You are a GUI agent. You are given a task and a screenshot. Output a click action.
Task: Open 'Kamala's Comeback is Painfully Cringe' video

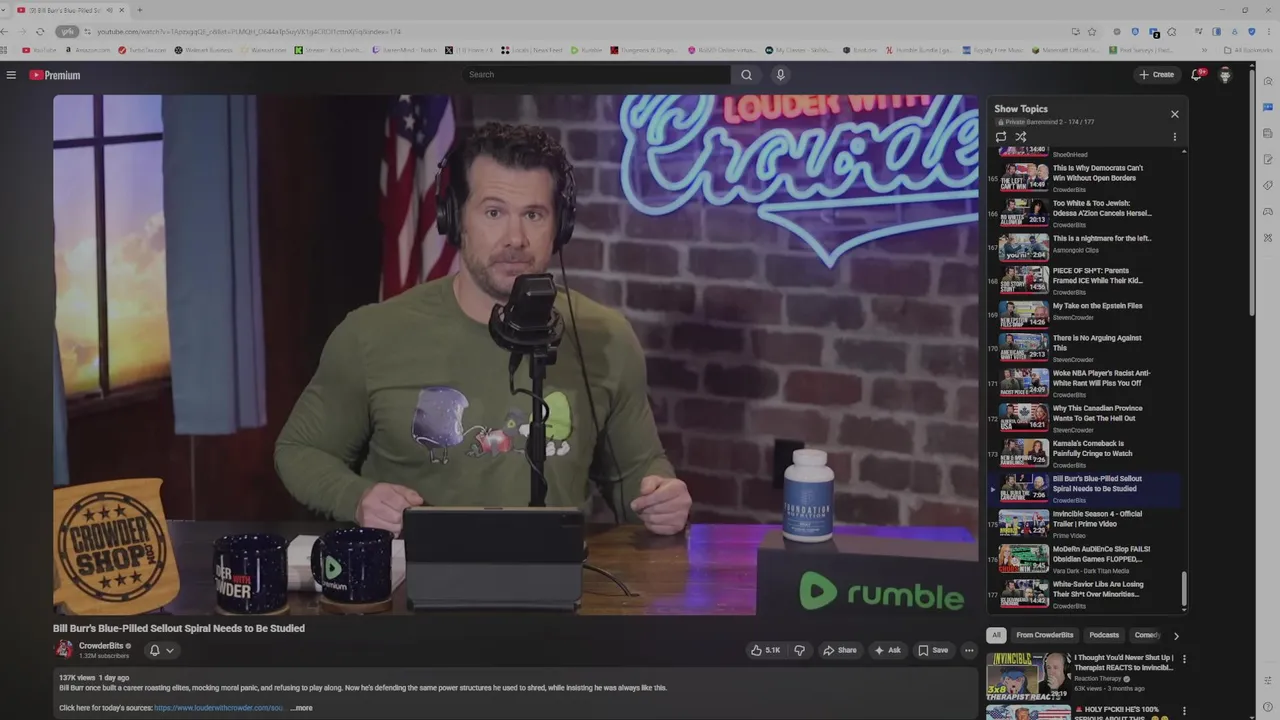(x=1085, y=453)
